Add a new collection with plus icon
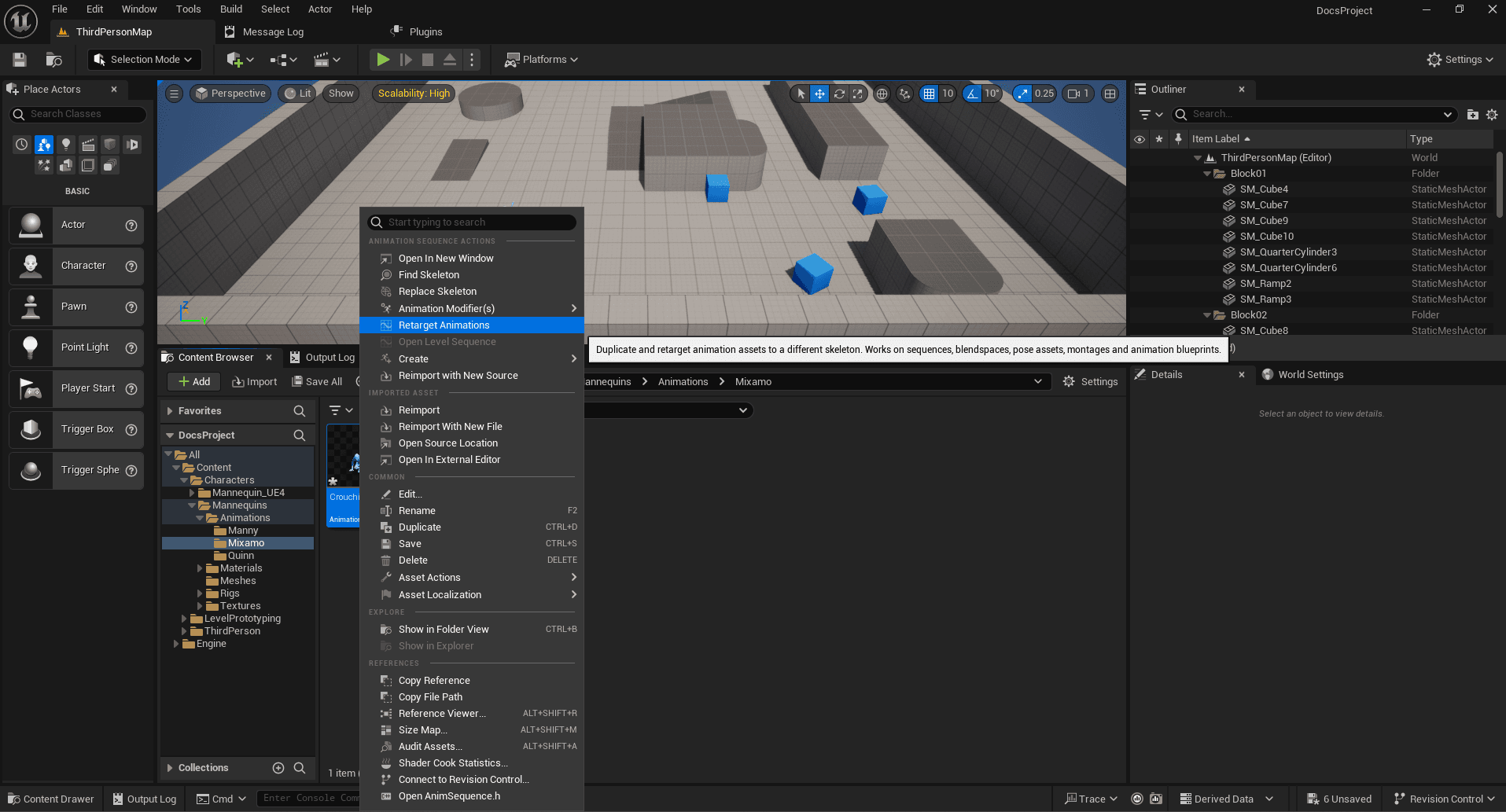1506x812 pixels. (x=278, y=768)
